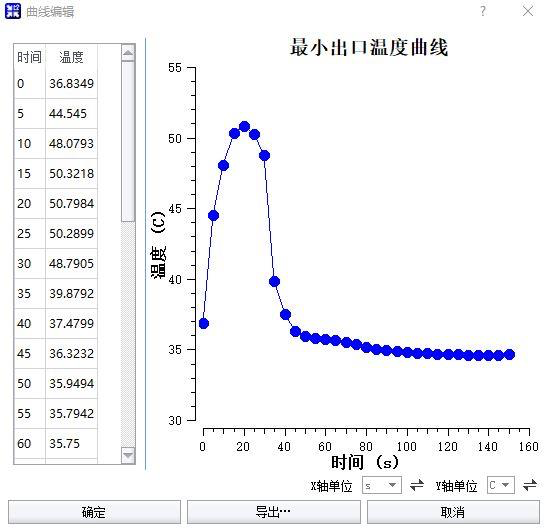Select the temperature cell 36.8349

click(x=71, y=84)
